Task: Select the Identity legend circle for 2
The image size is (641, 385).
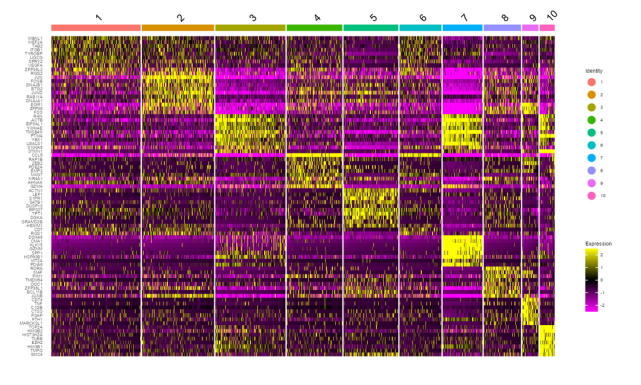Action: [592, 95]
